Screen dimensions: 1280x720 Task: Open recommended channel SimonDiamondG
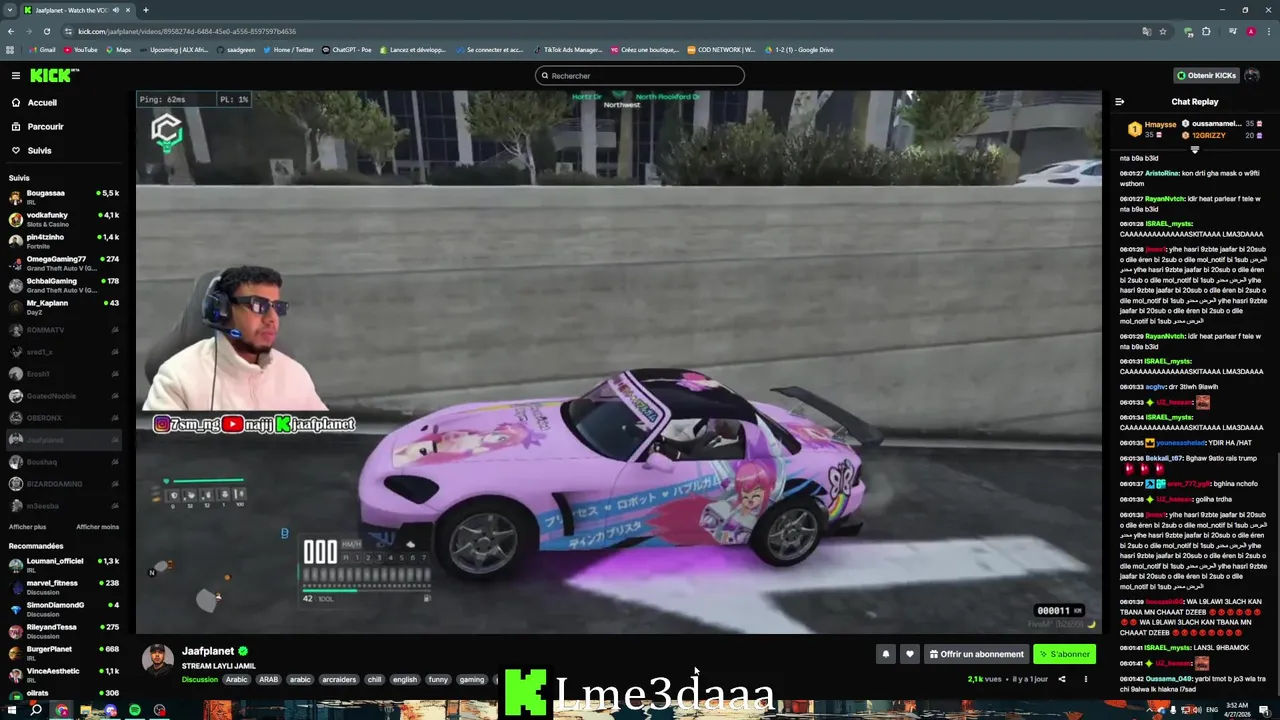[x=62, y=609]
